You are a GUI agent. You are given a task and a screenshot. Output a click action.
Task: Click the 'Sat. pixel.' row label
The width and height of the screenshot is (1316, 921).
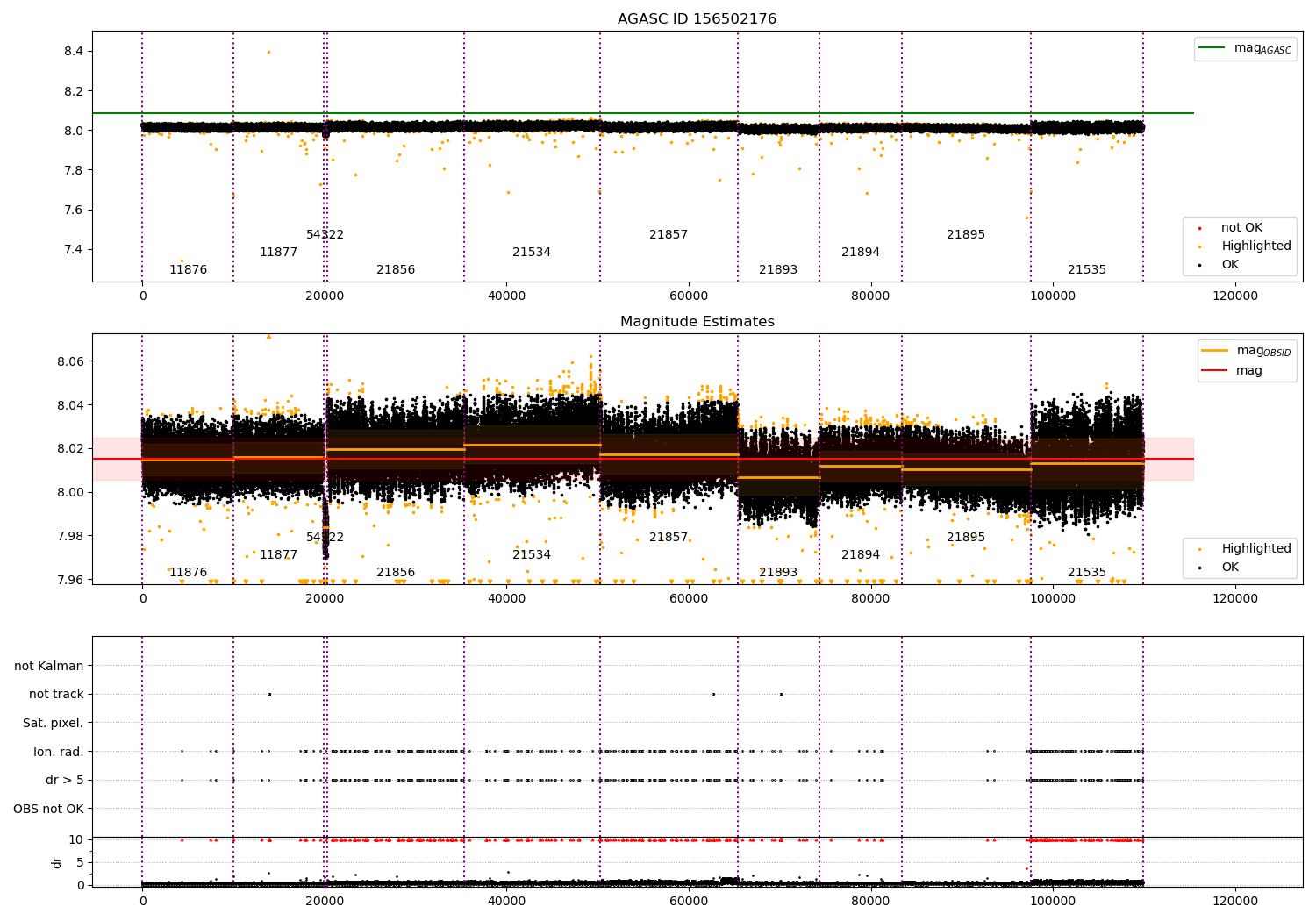[x=54, y=723]
